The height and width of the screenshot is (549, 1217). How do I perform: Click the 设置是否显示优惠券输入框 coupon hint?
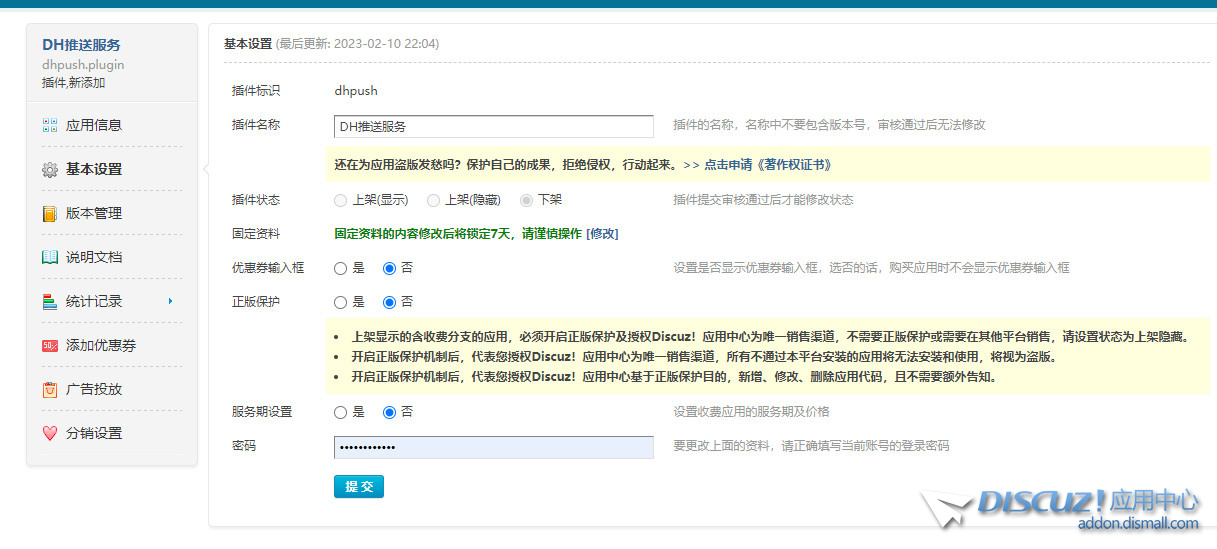click(x=871, y=268)
